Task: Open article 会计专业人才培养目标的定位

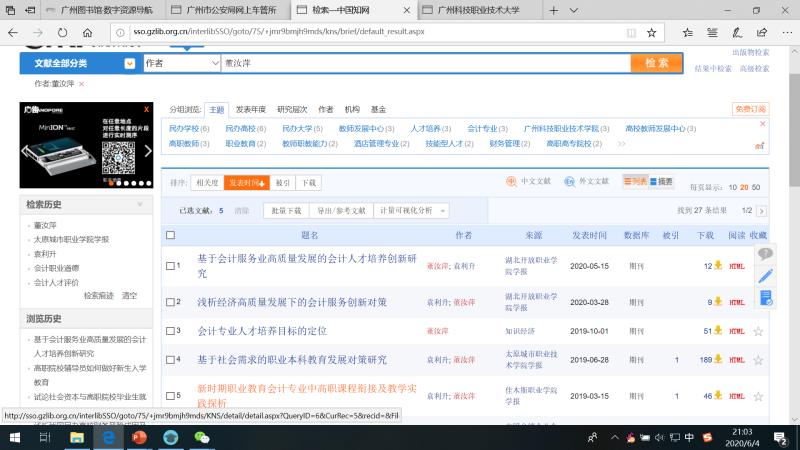Action: 262,331
